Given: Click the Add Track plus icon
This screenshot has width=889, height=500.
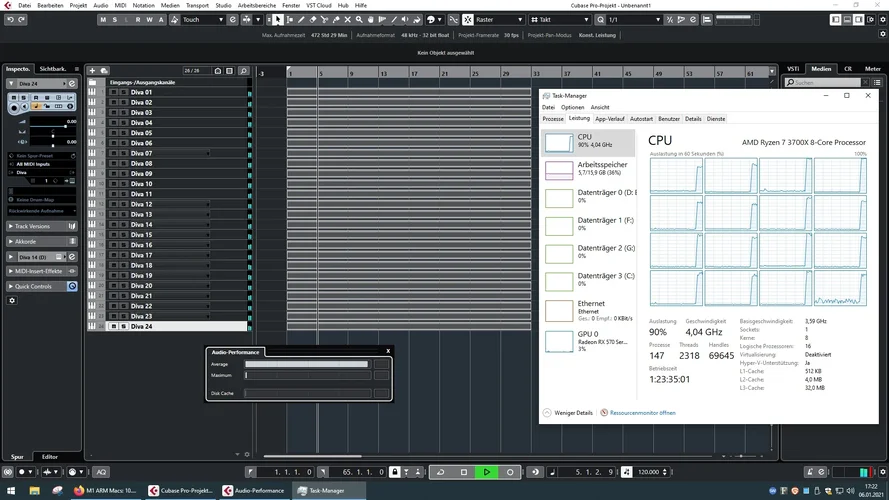Looking at the screenshot, I should (x=92, y=71).
